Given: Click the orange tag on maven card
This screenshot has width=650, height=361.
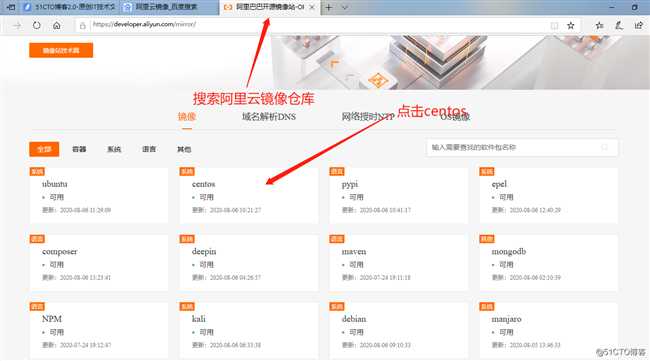Looking at the screenshot, I should pyautogui.click(x=337, y=239).
